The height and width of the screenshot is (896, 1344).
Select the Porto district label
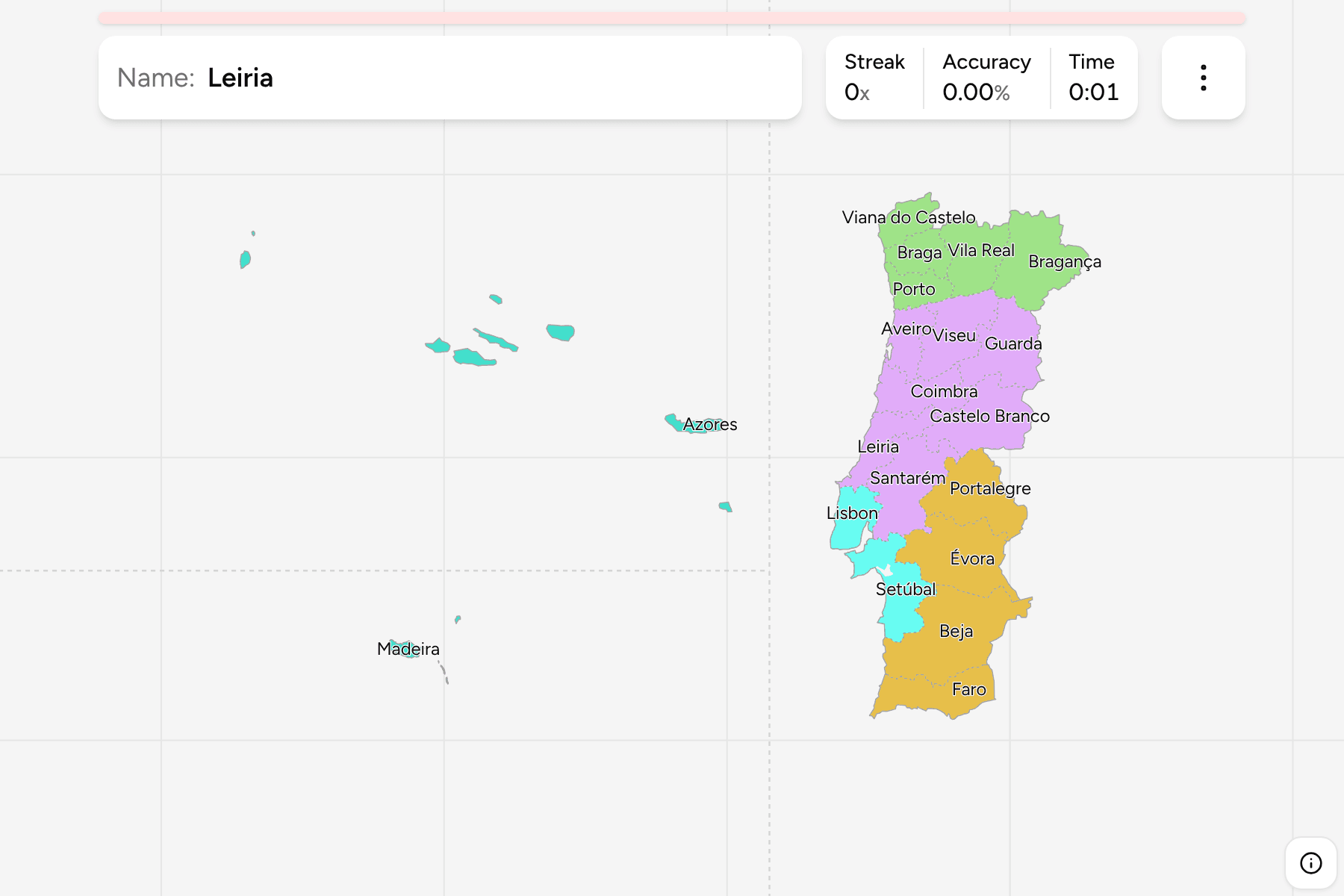[x=914, y=289]
